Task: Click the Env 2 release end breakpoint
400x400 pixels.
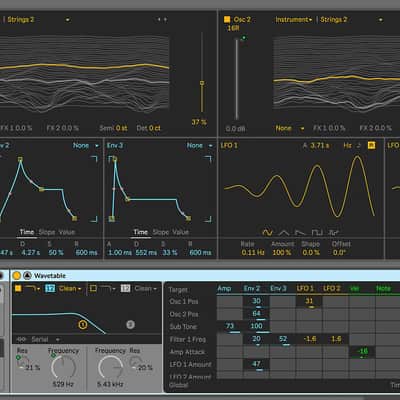Action: (74, 218)
